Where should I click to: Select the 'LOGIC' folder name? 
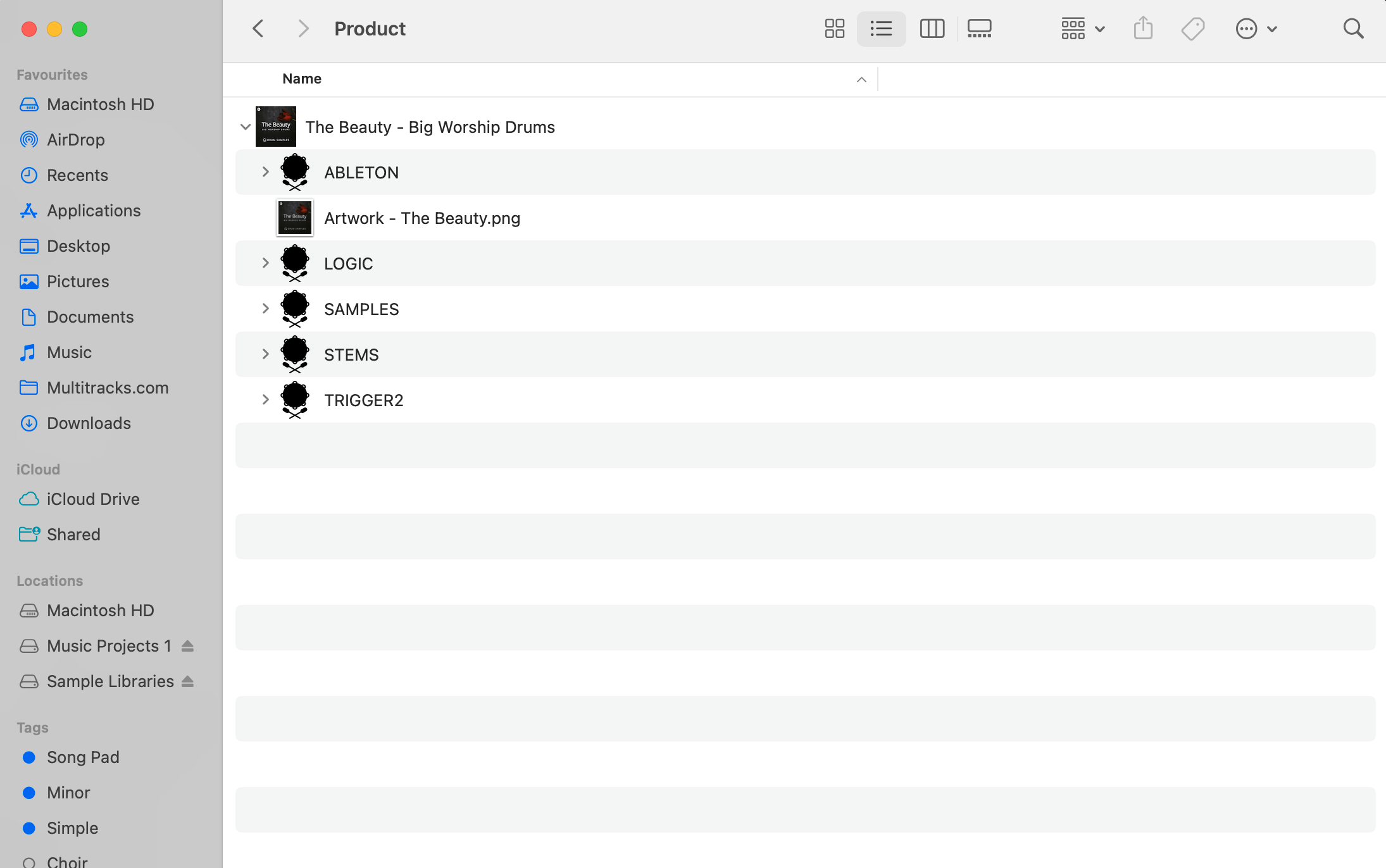349,264
